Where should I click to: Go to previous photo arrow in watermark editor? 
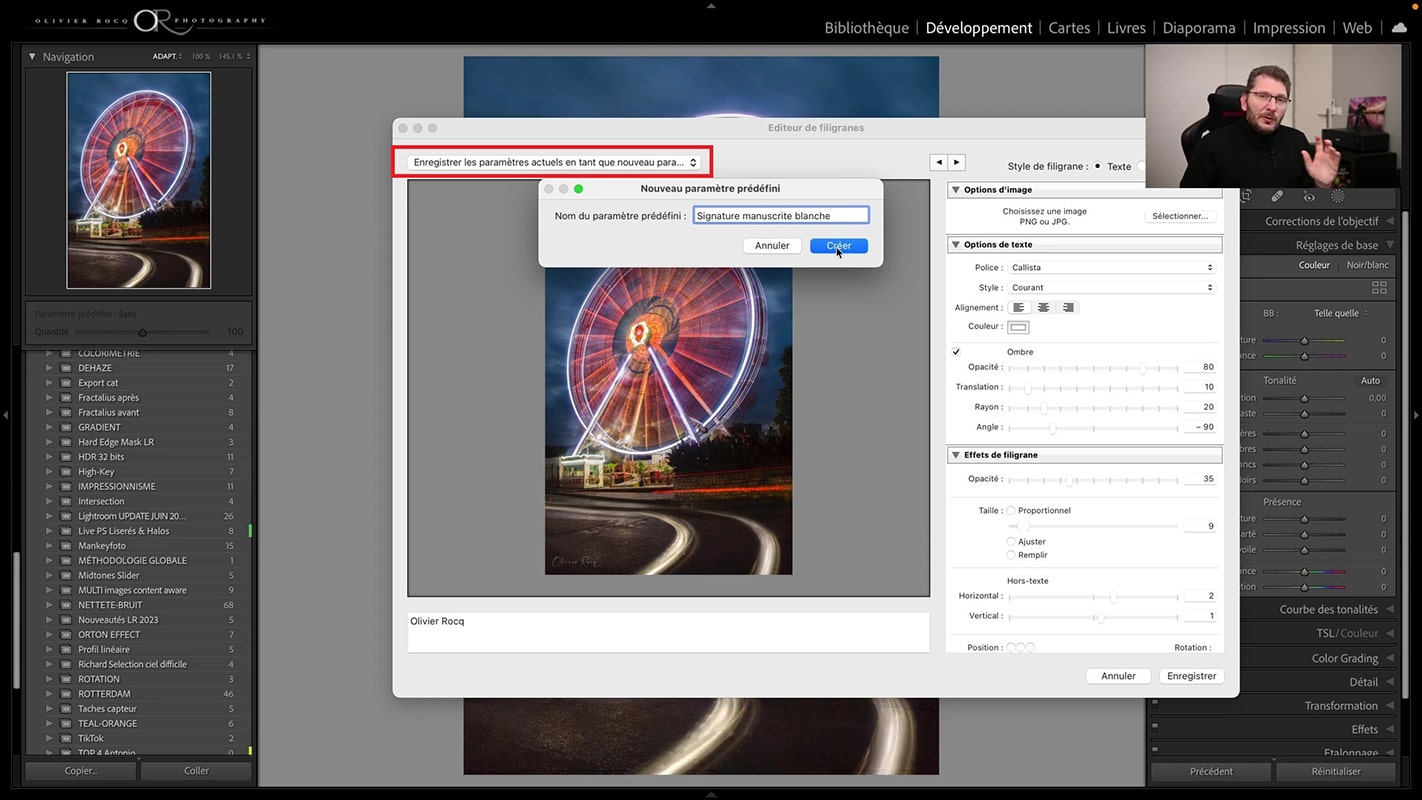pyautogui.click(x=938, y=162)
